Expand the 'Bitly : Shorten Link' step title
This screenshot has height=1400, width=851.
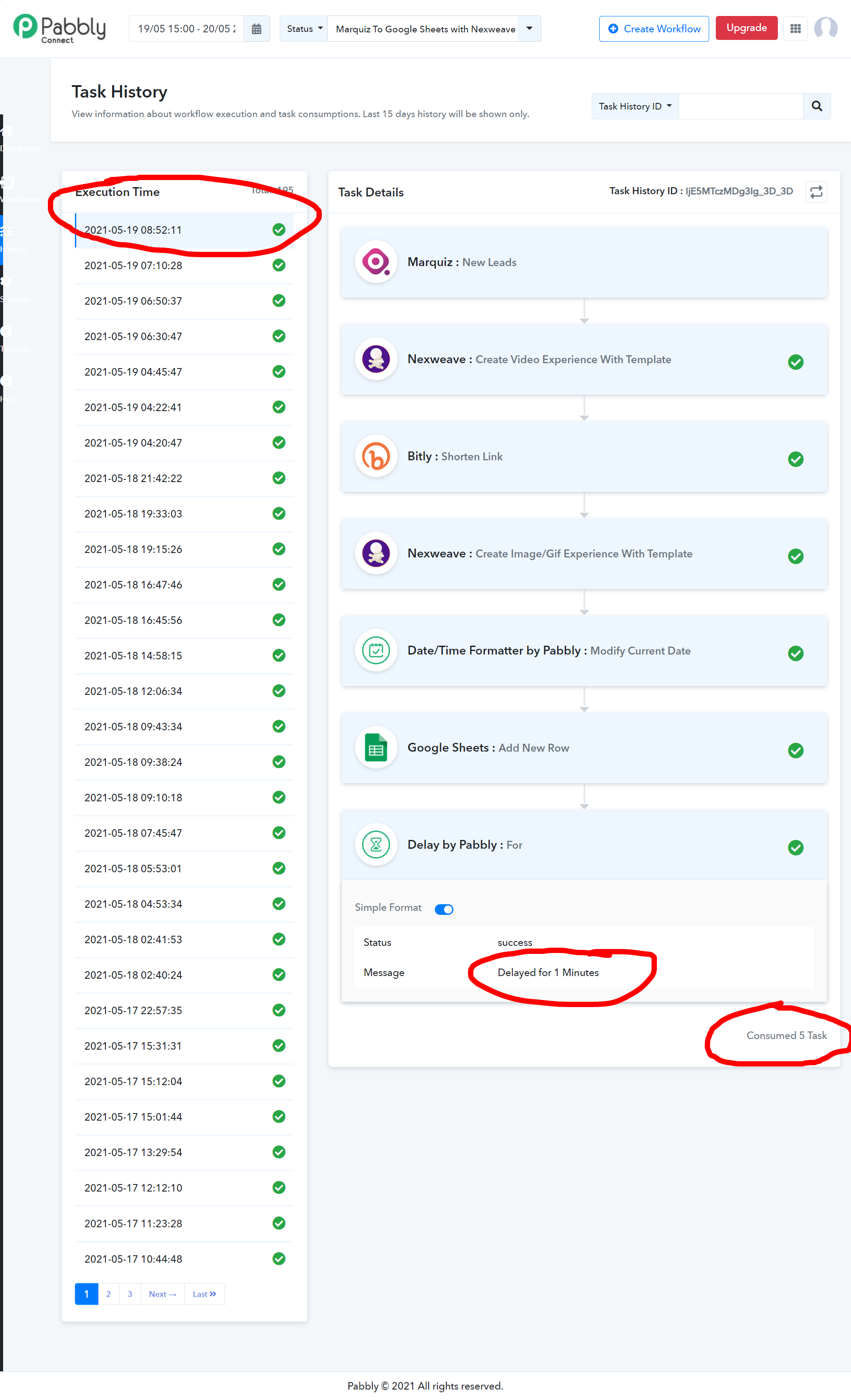pos(455,456)
